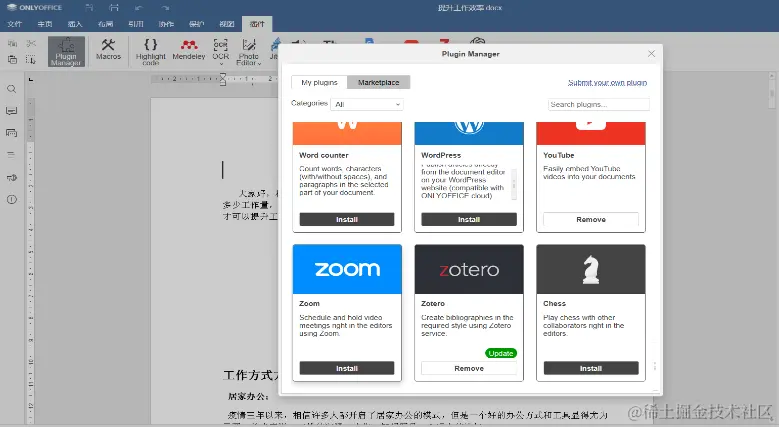Print the document using the printer icon
This screenshot has height=427, width=779.
[114, 8]
